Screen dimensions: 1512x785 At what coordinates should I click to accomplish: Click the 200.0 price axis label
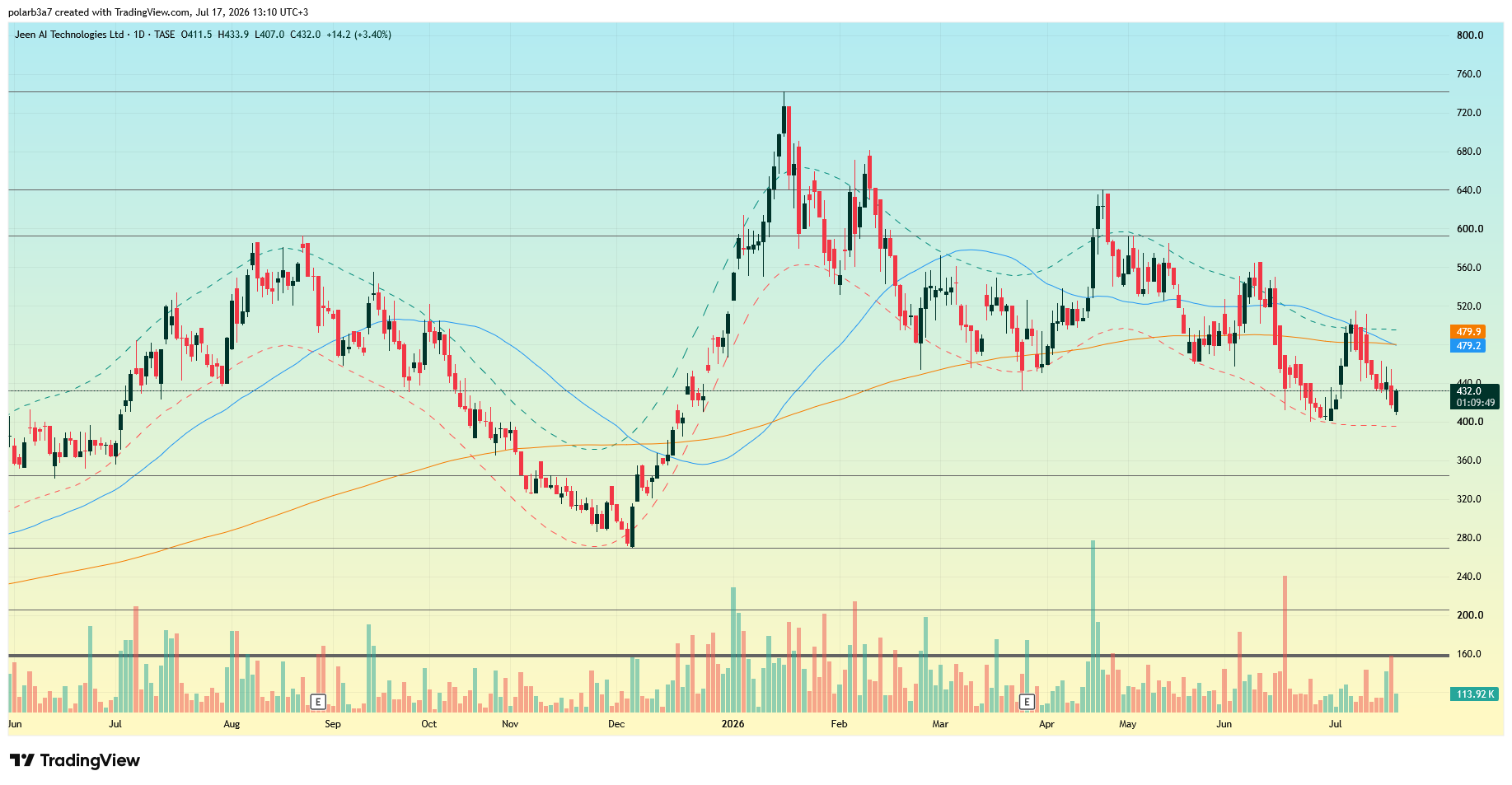point(1470,615)
